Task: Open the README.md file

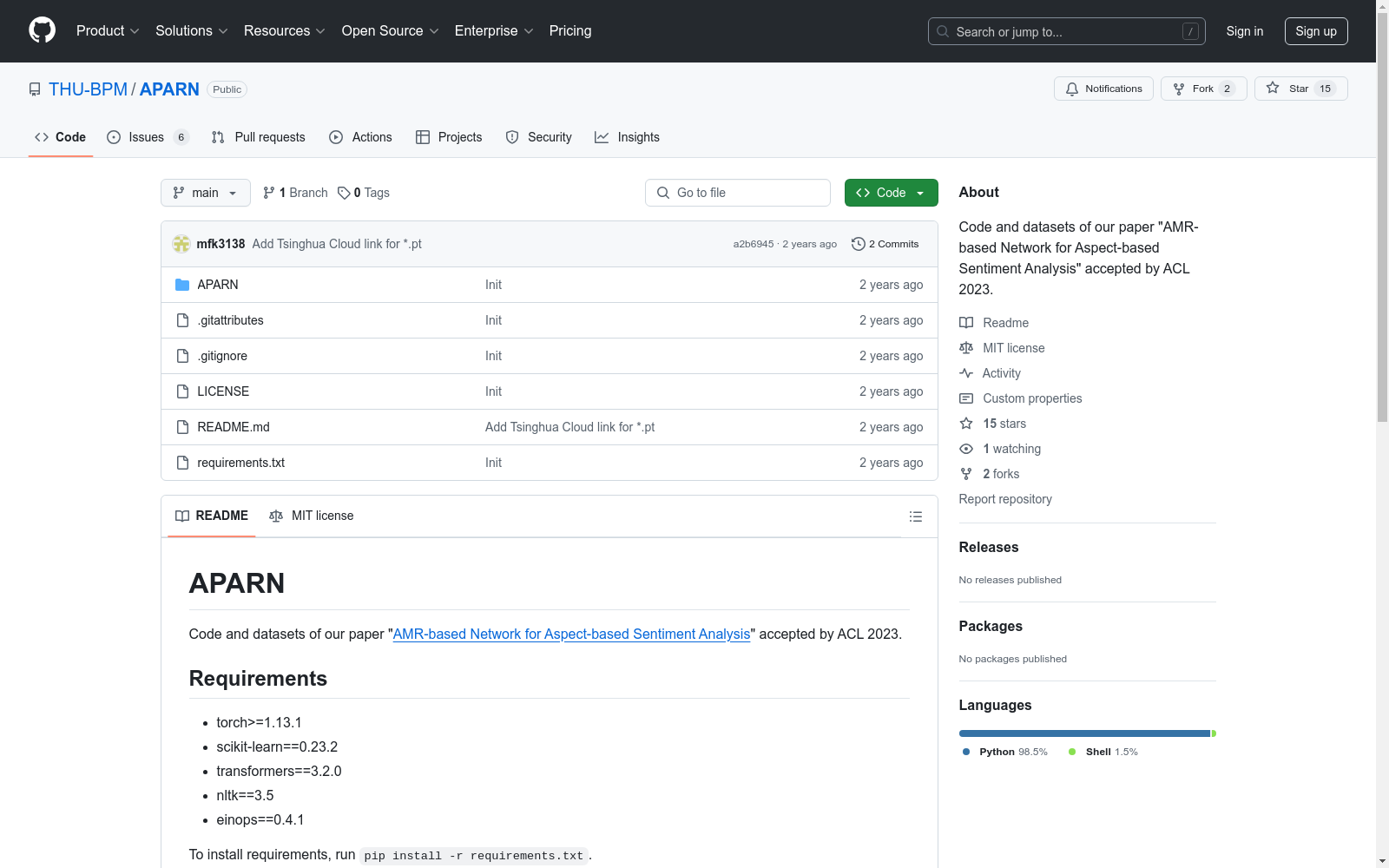Action: tap(234, 427)
